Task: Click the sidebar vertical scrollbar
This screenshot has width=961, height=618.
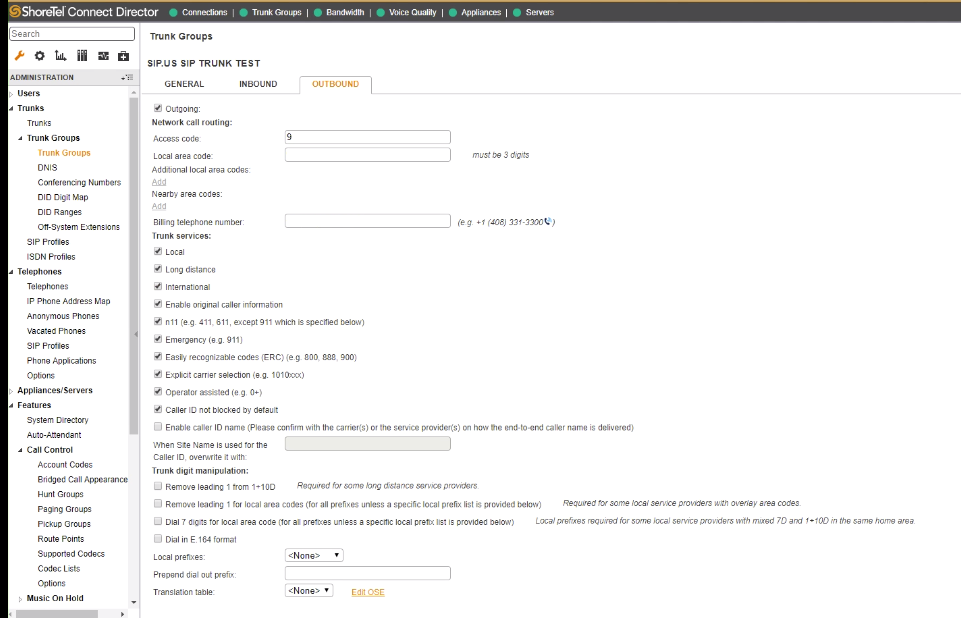Action: pyautogui.click(x=134, y=267)
